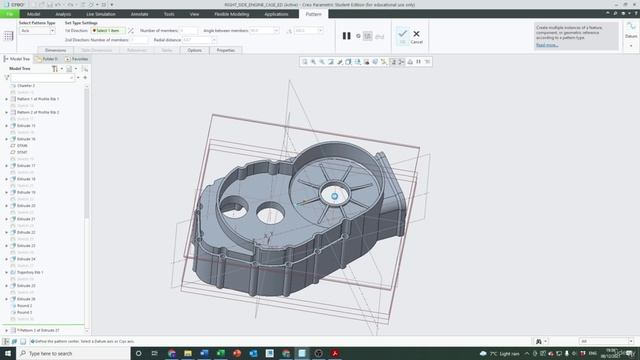Toggle the spin center icon in graphics toolbar

(x=402, y=62)
